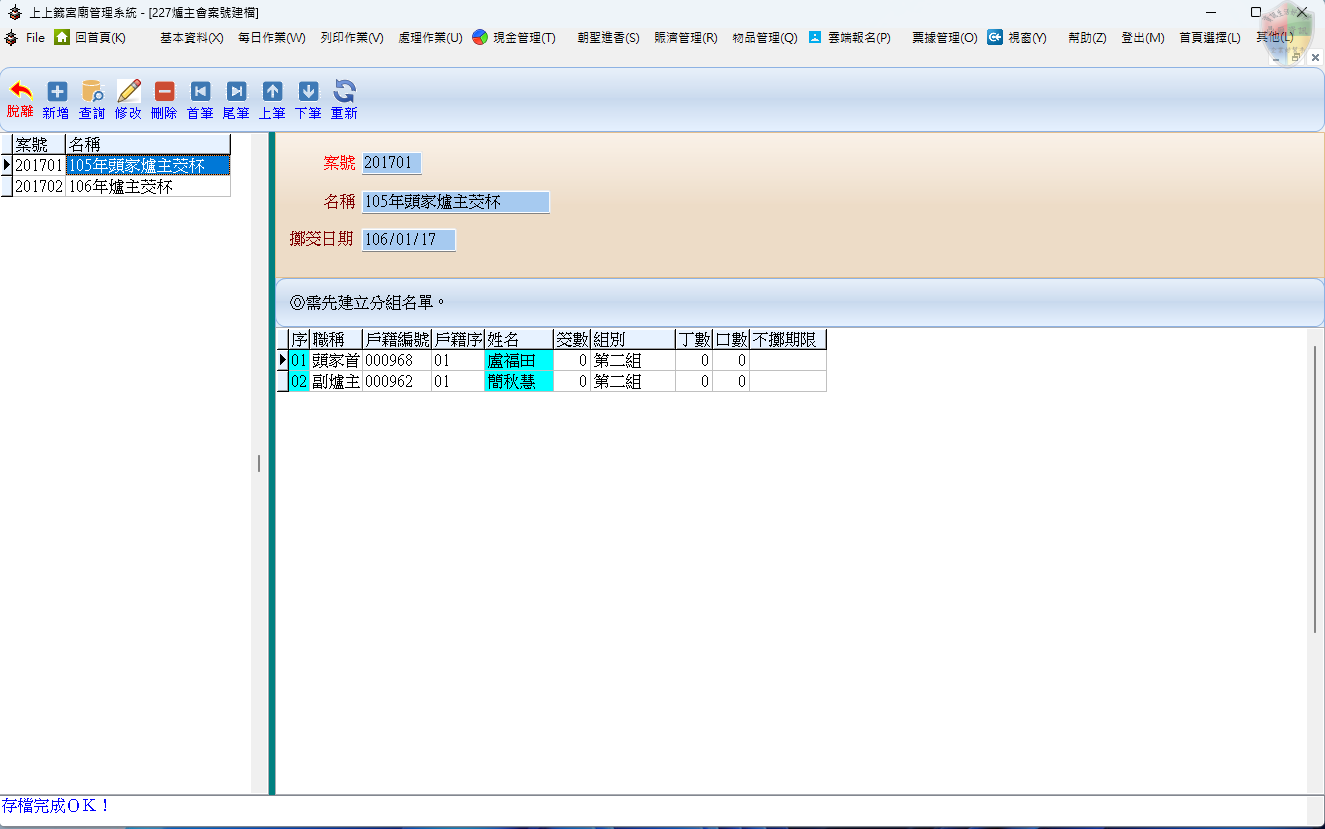Open the 列印作業(V) menu
This screenshot has width=1325, height=829.
pyautogui.click(x=352, y=38)
